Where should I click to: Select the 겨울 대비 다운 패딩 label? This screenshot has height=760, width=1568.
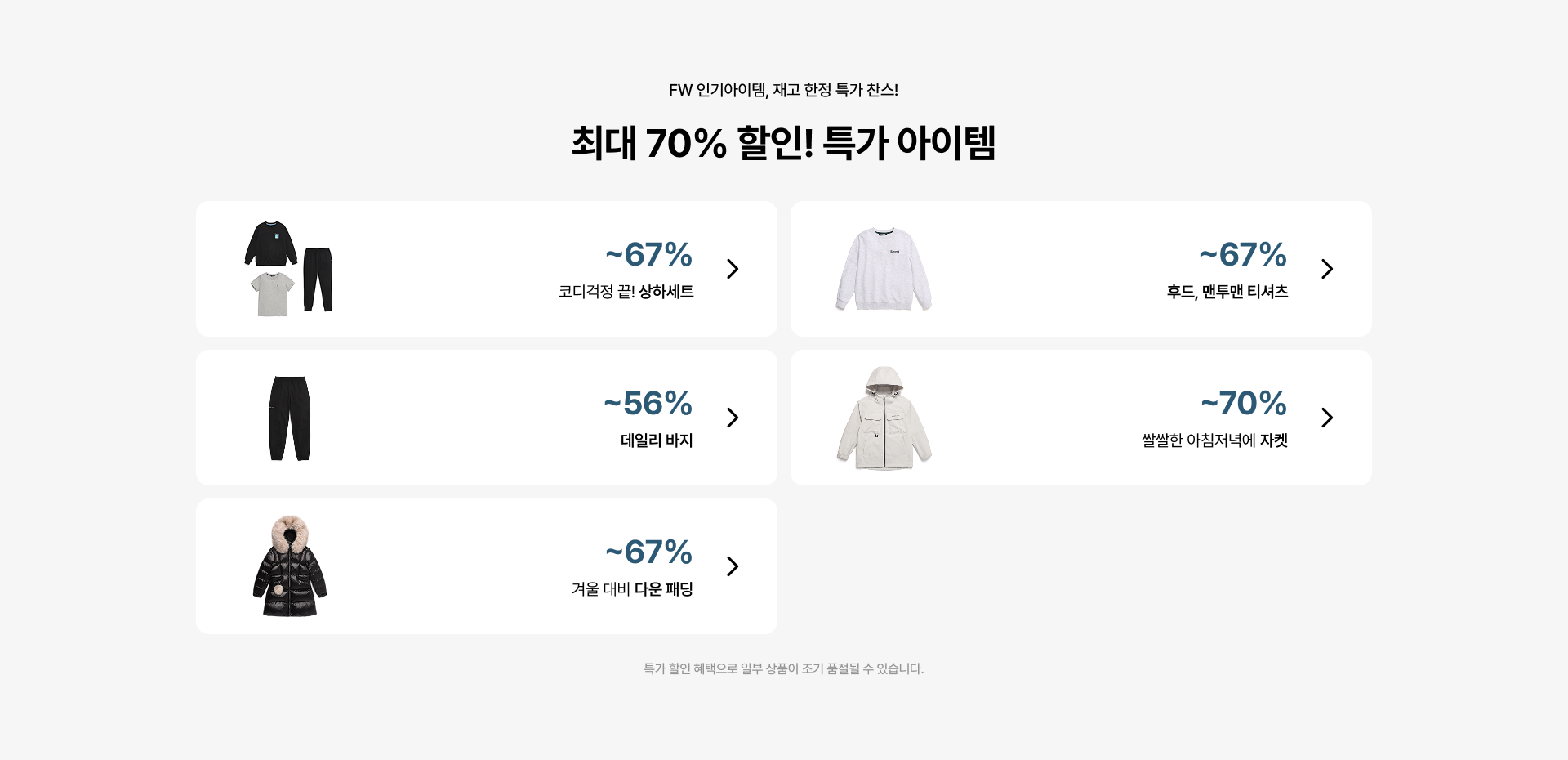coord(632,589)
